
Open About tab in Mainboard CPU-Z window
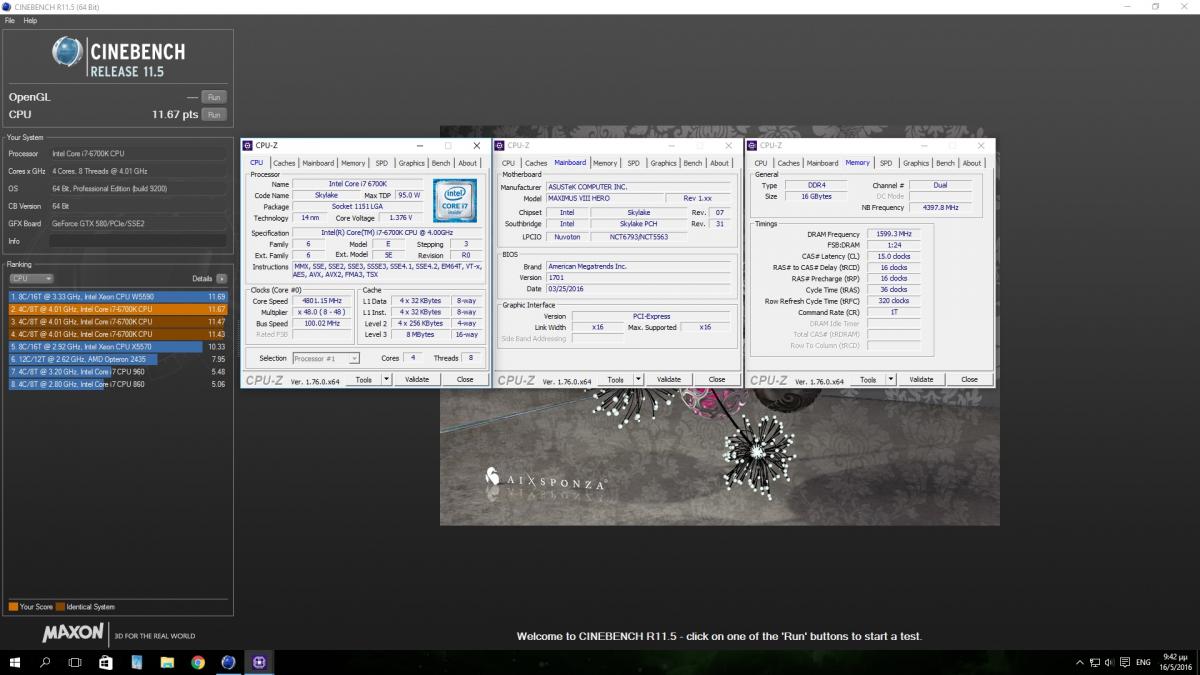pyautogui.click(x=720, y=163)
